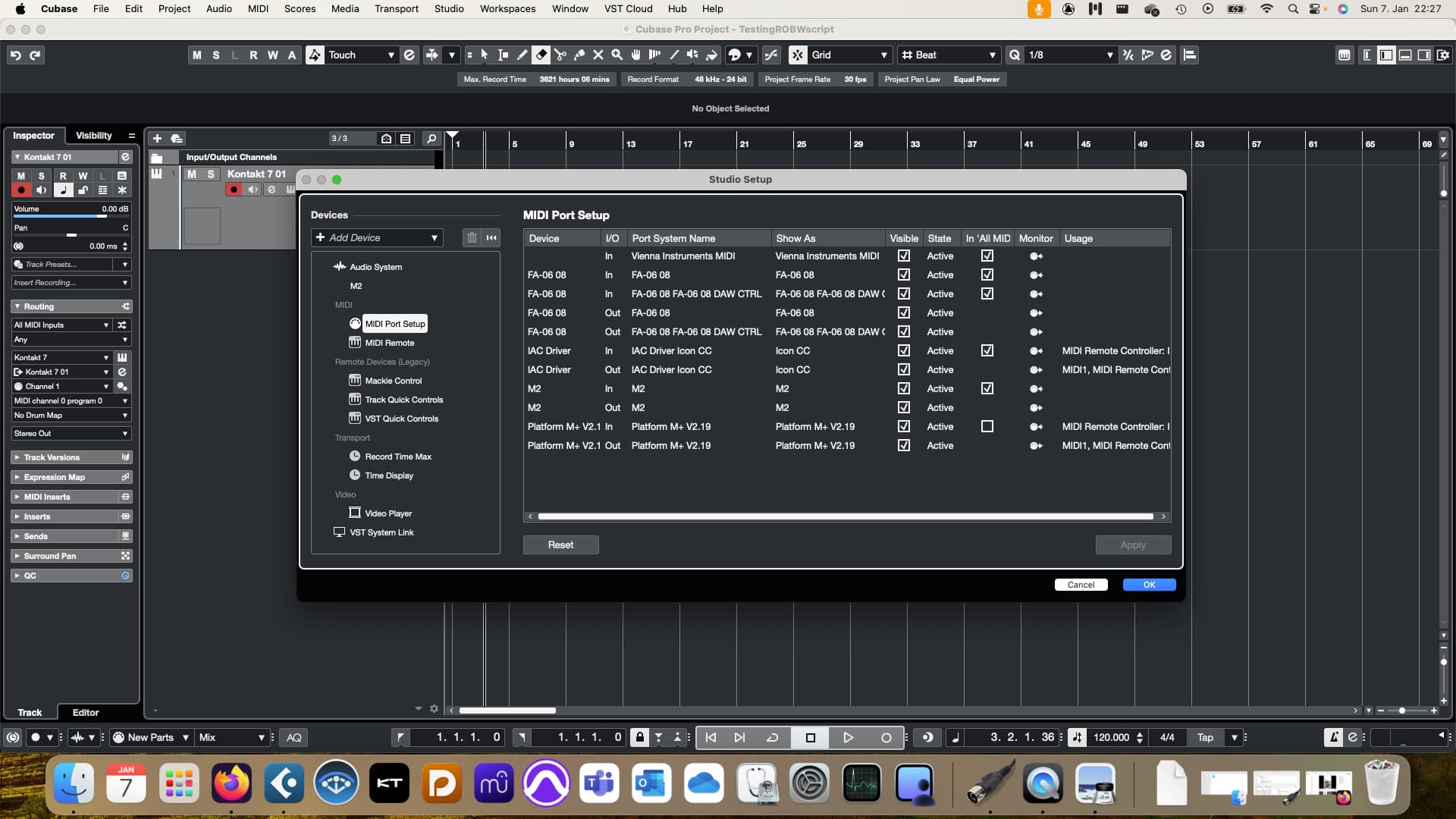The image size is (1456, 819).
Task: Expand the MIDI Inserts inspector section
Action: tap(71, 497)
